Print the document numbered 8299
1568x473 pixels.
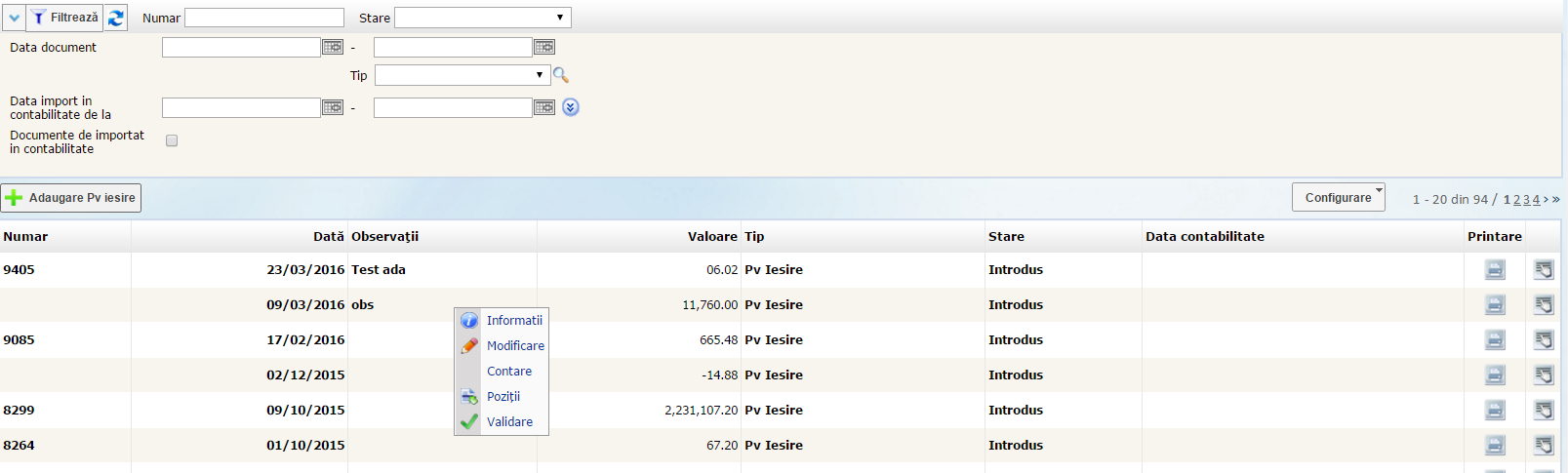coord(1495,411)
